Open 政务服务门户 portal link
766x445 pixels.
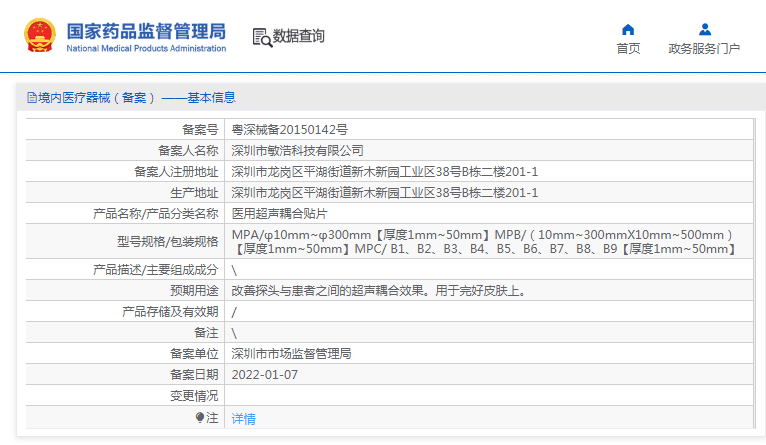click(x=704, y=48)
